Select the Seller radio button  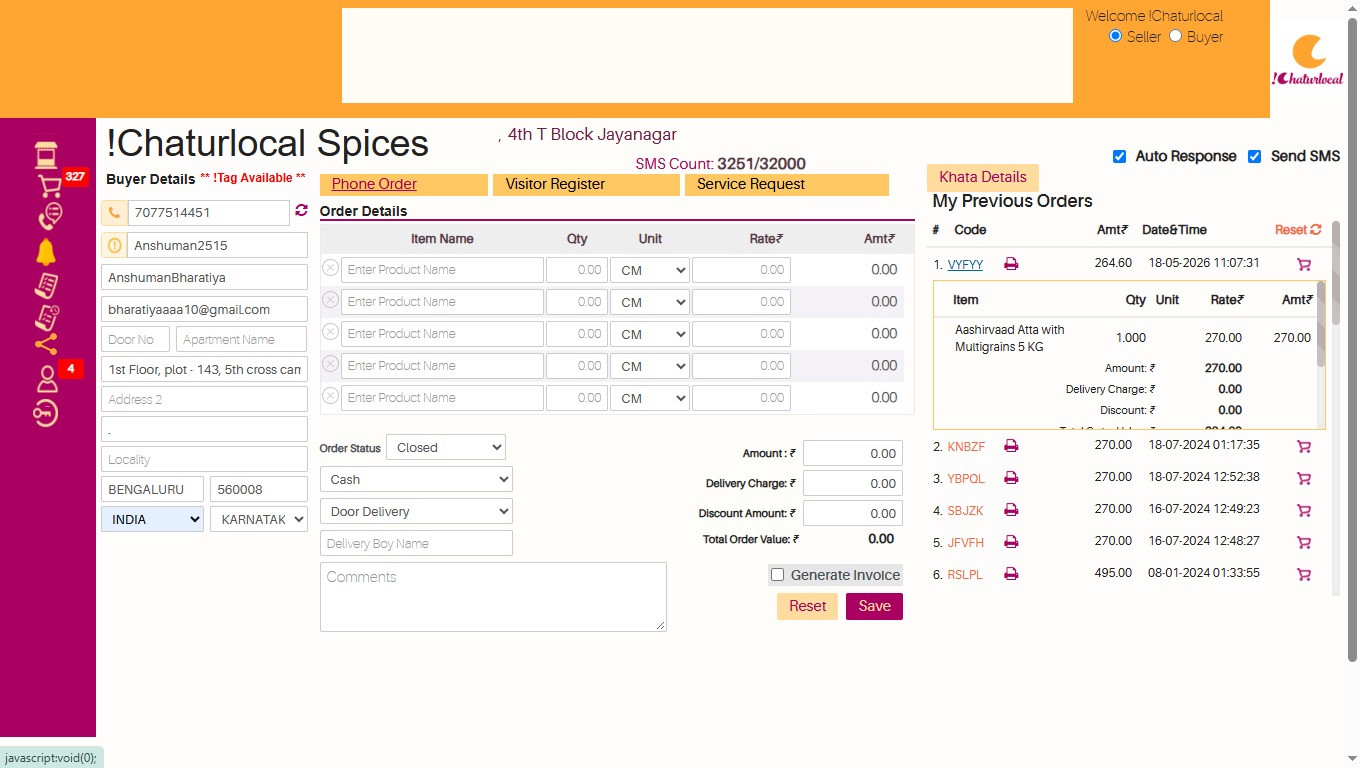[1116, 36]
